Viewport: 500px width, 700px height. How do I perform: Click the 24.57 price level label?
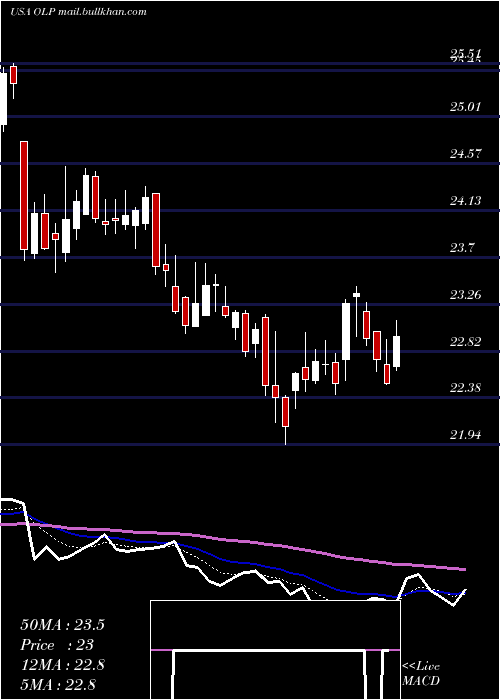466,154
